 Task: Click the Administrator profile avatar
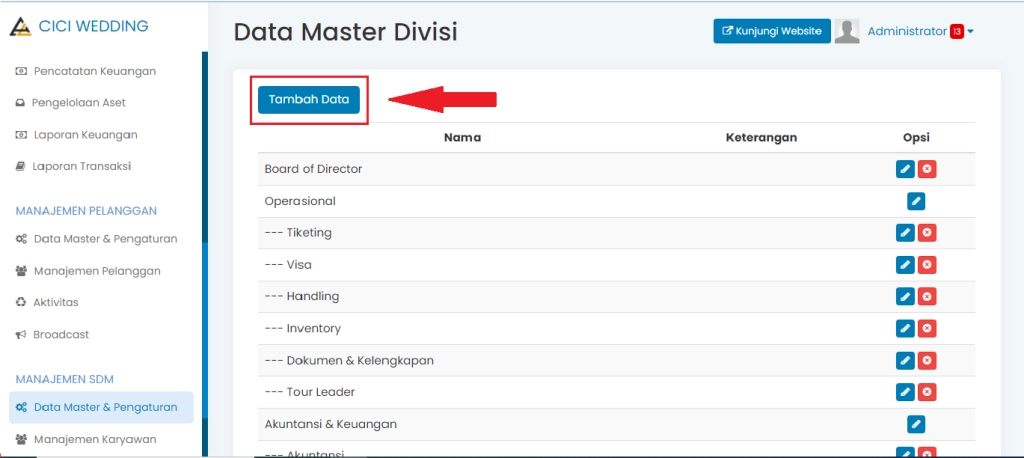(847, 31)
